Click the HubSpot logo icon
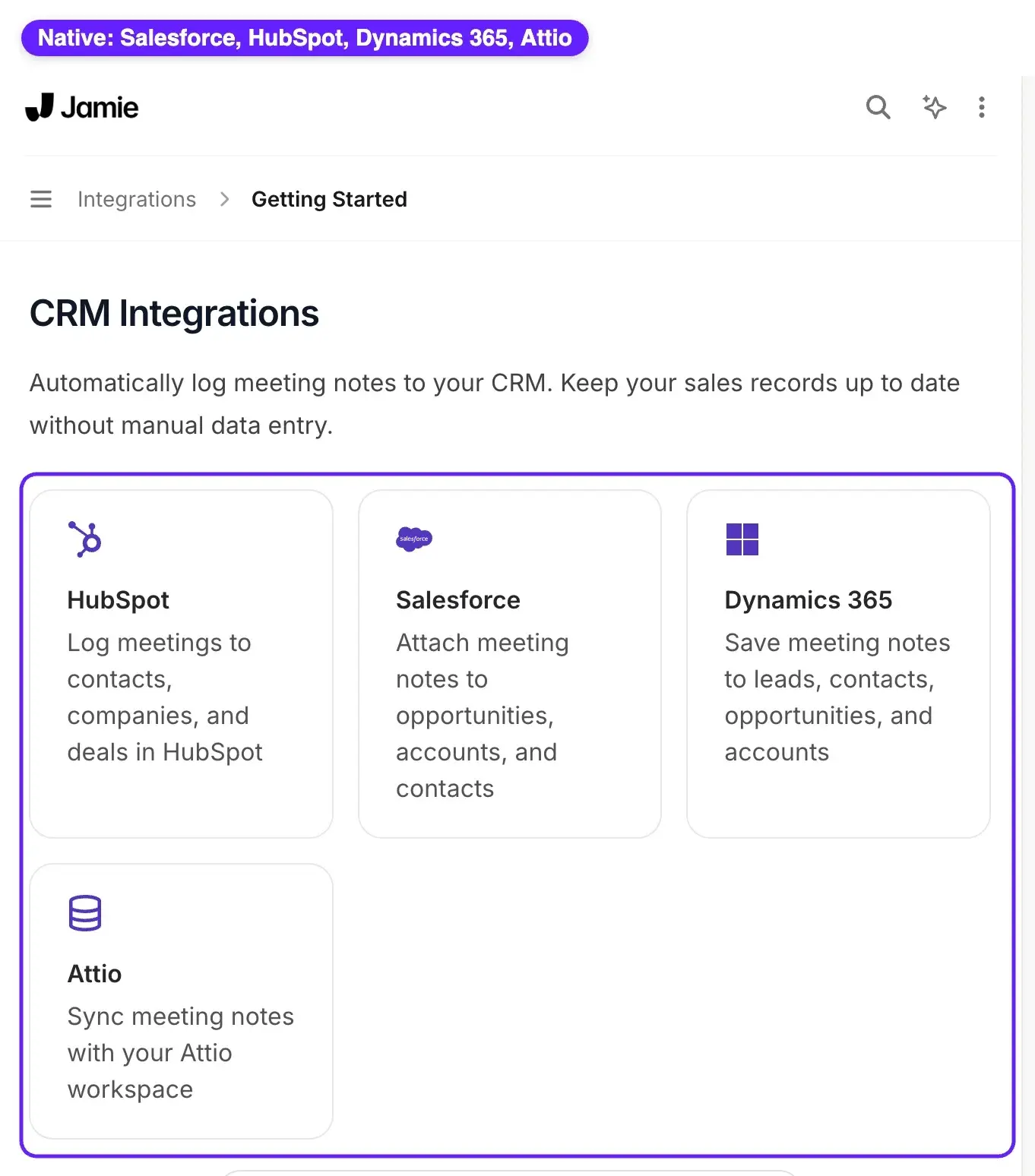Screen dimensions: 1035x1176 click(x=85, y=539)
